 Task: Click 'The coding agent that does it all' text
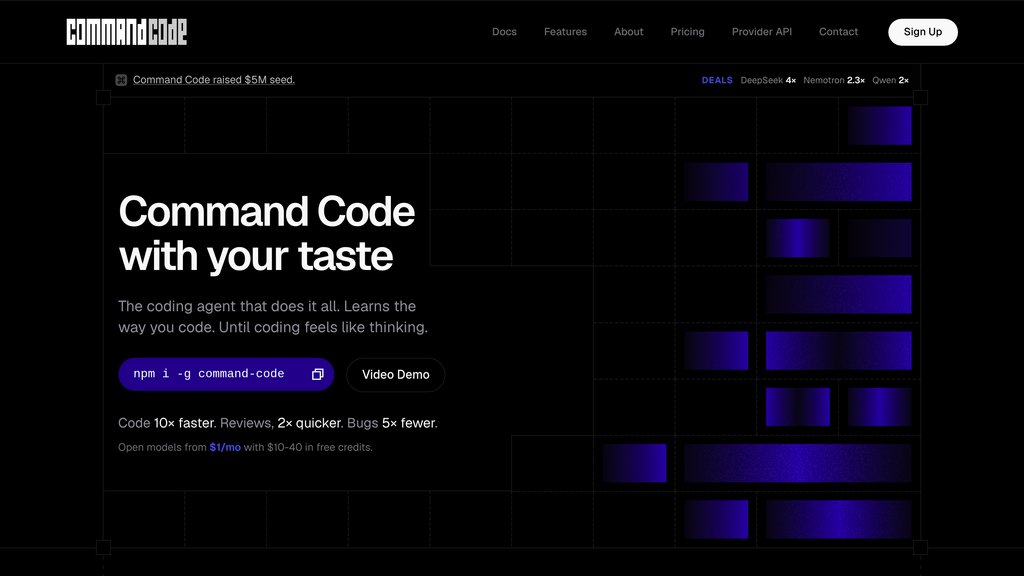click(229, 306)
